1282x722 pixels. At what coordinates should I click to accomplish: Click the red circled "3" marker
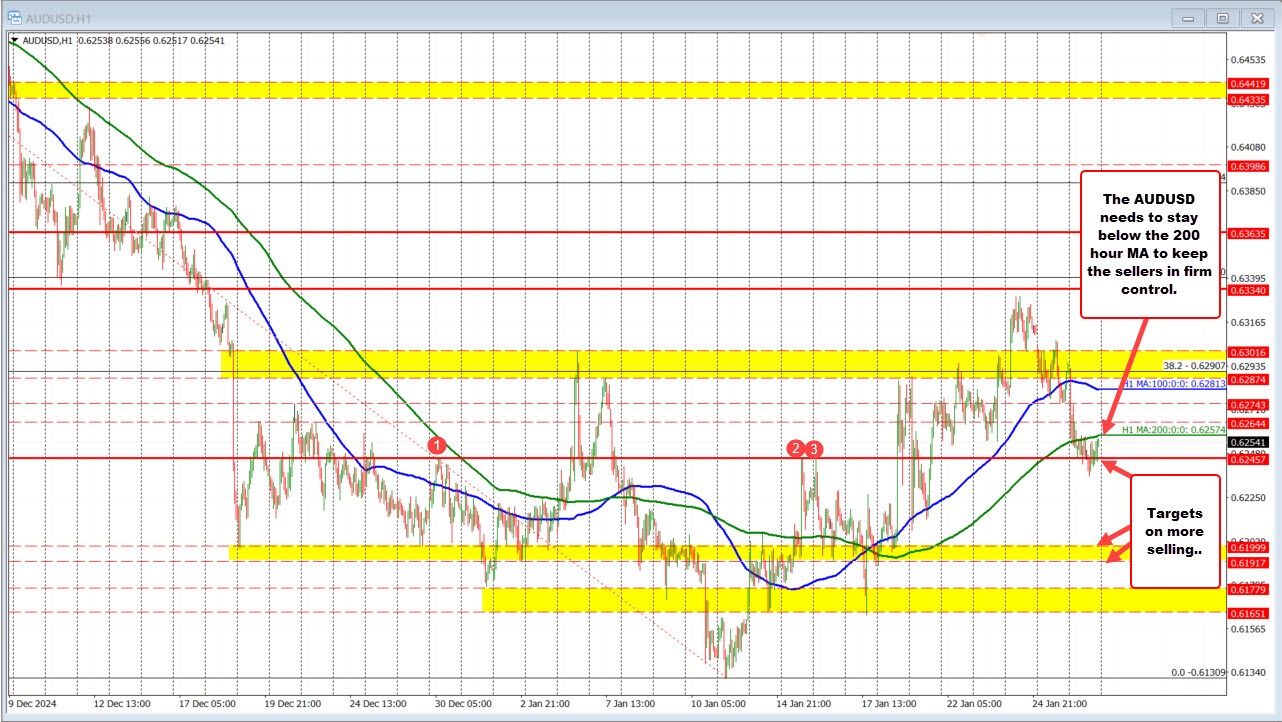813,450
